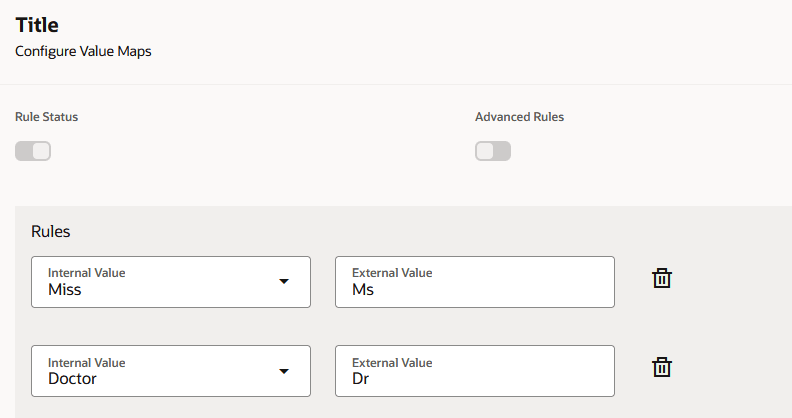Open the Internal Value dropdown showing Miss
Viewport: 792px width, 418px height.
pos(160,282)
